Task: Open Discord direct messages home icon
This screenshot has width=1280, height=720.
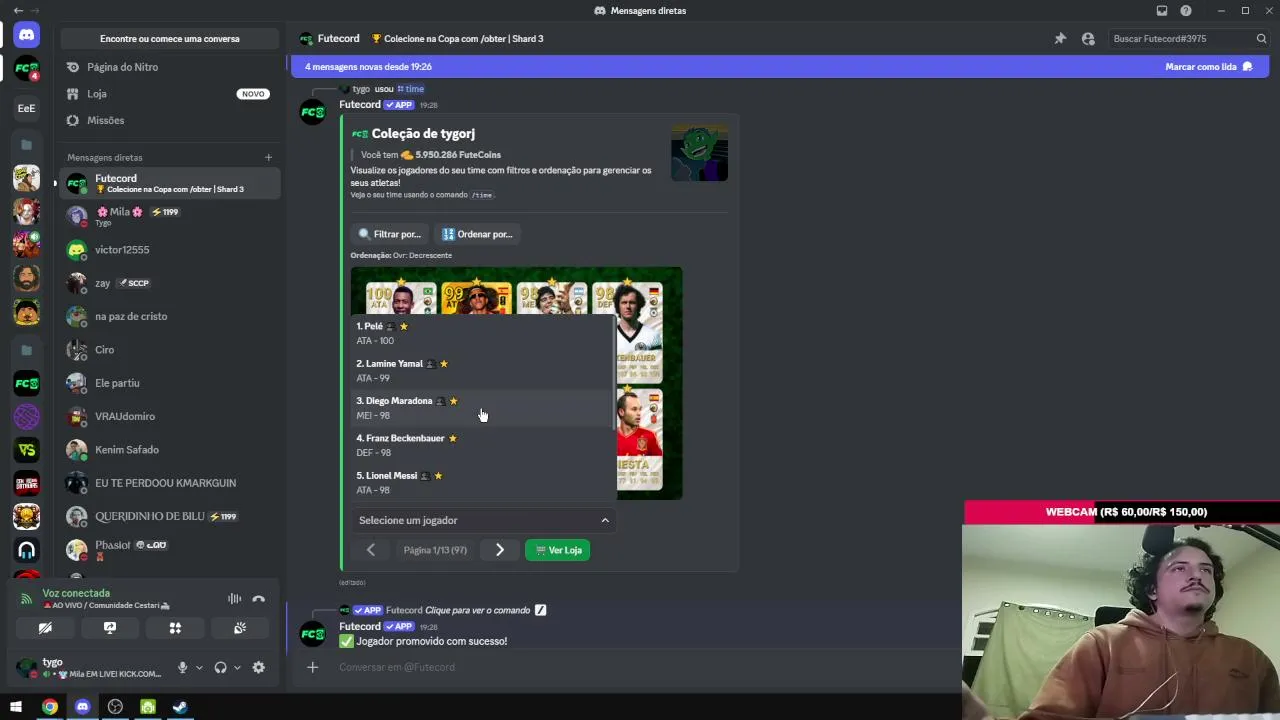Action: click(x=27, y=35)
